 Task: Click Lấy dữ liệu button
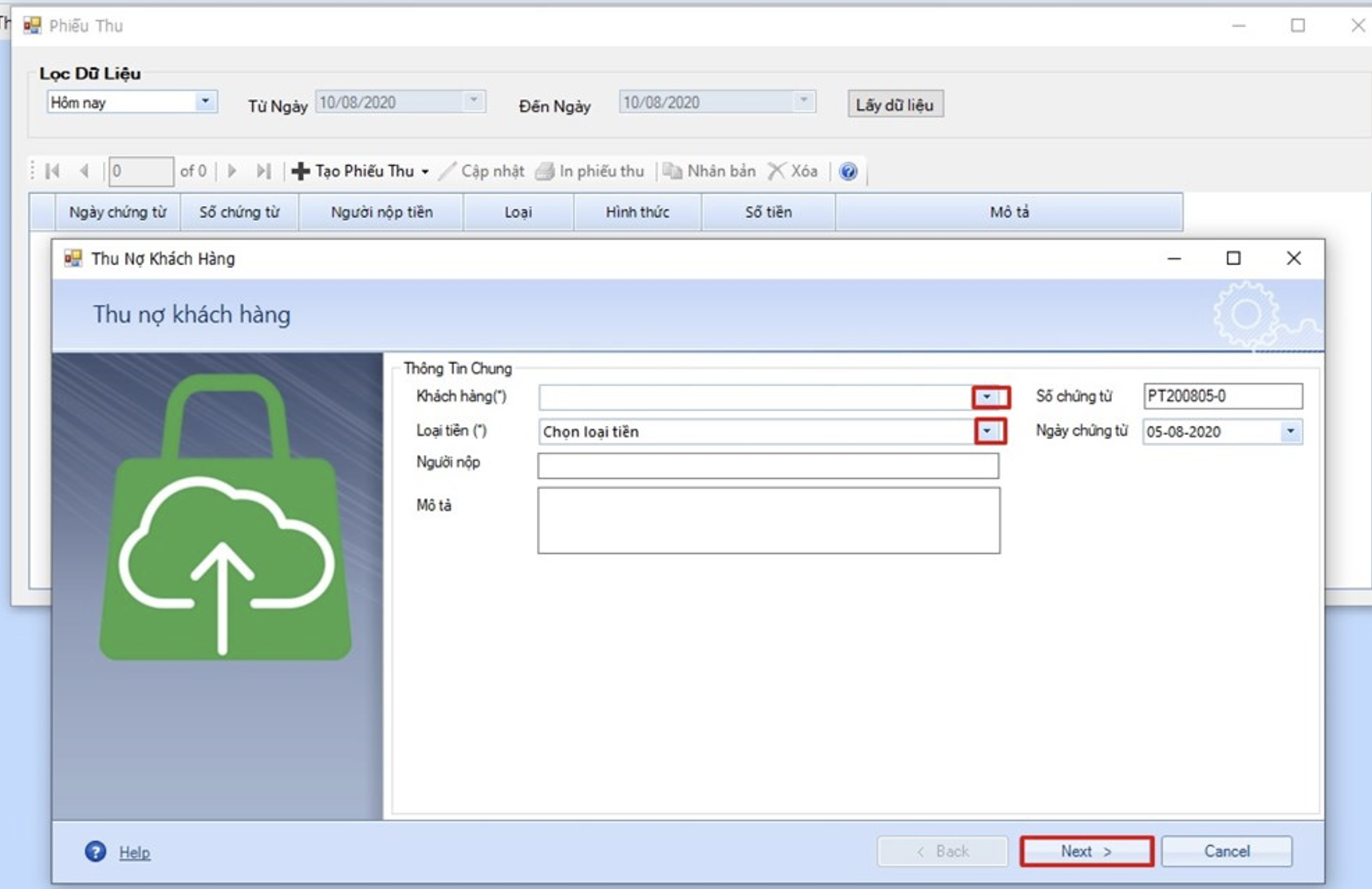click(895, 105)
